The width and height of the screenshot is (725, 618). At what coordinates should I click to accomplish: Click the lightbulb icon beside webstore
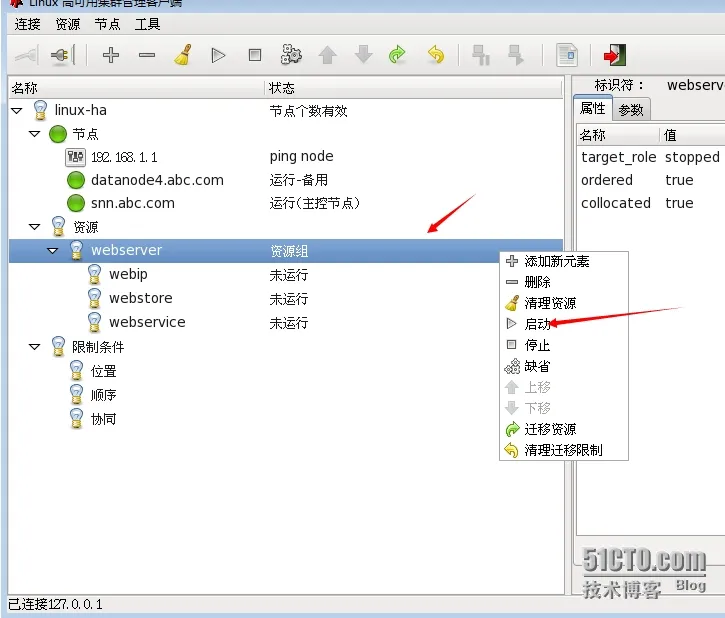(94, 298)
